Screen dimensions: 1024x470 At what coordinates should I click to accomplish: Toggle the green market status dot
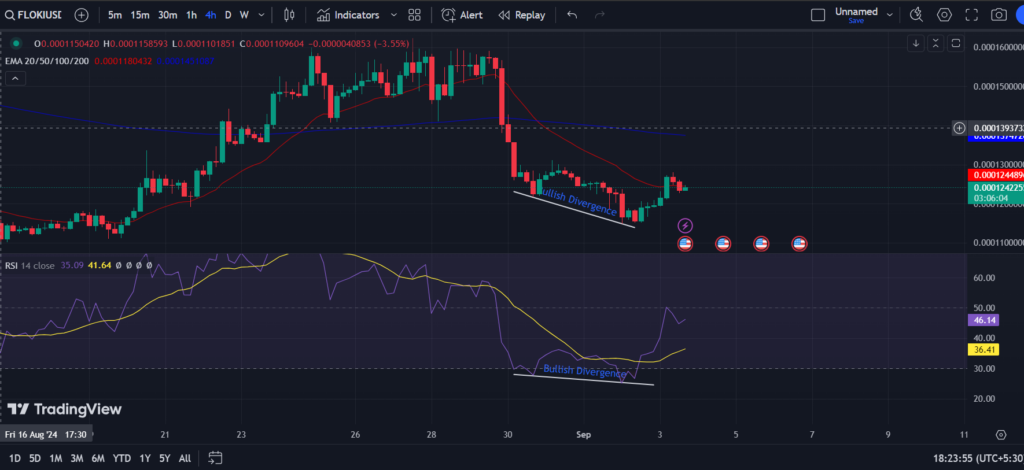[x=18, y=44]
